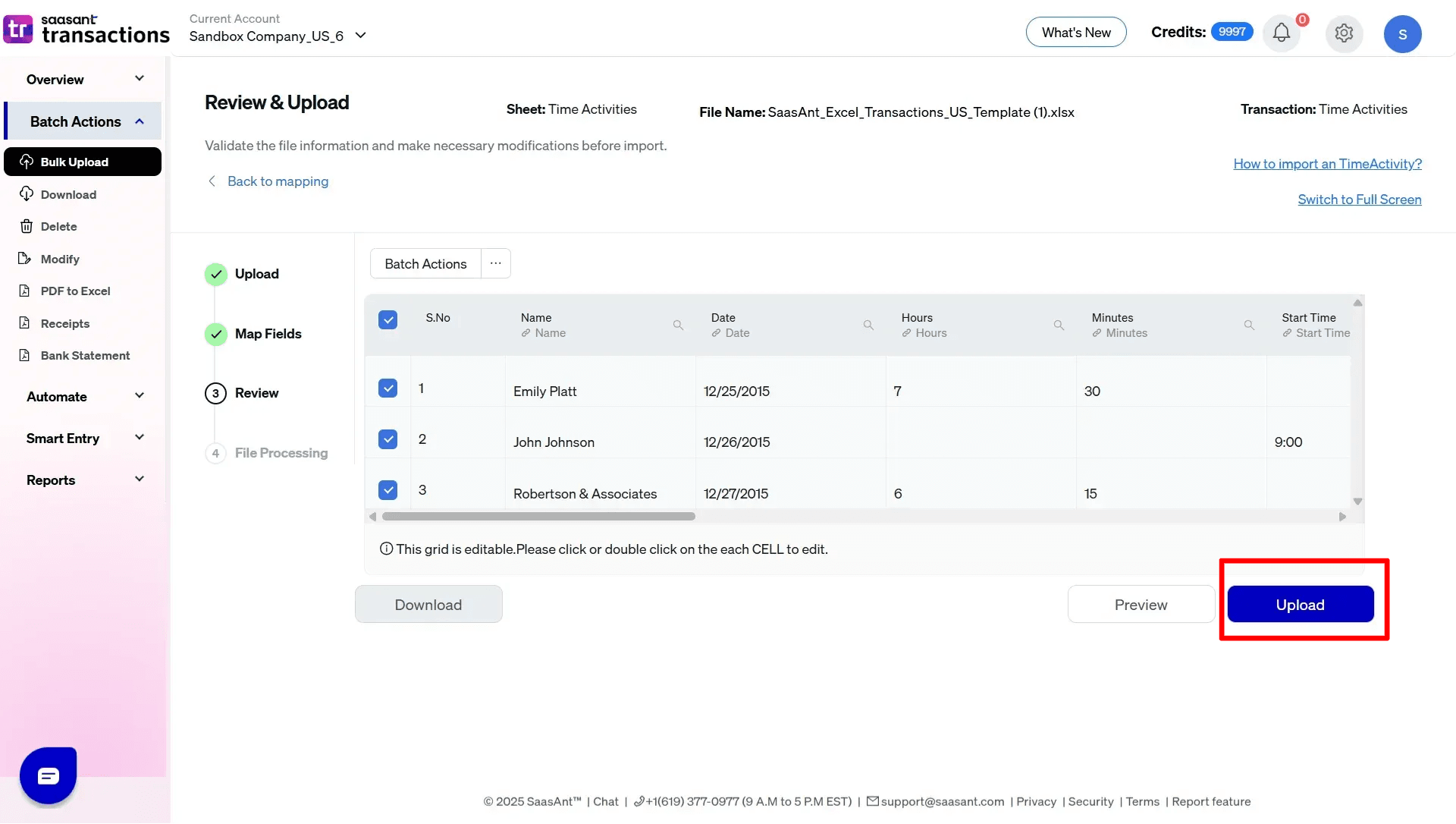
Task: Select Download in the sidebar menu
Action: 68,194
